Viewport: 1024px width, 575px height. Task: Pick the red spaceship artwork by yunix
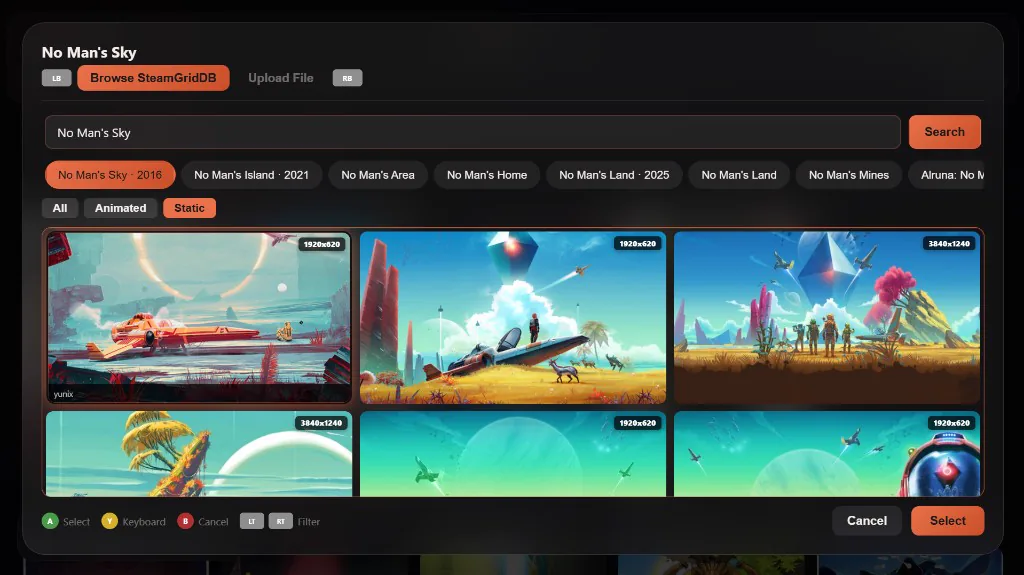(199, 317)
